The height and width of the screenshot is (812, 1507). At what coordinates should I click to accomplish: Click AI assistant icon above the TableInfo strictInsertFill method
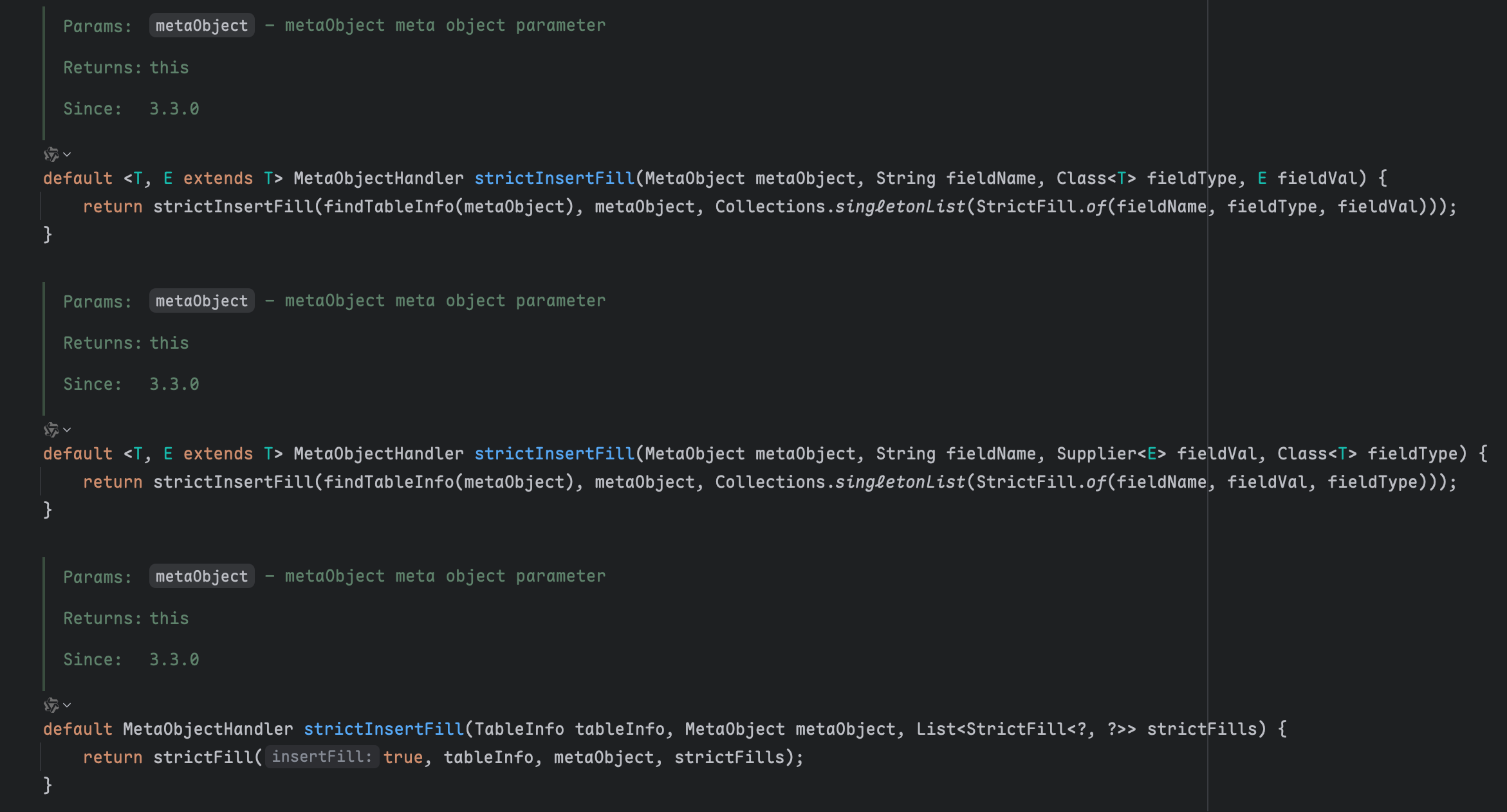(51, 705)
